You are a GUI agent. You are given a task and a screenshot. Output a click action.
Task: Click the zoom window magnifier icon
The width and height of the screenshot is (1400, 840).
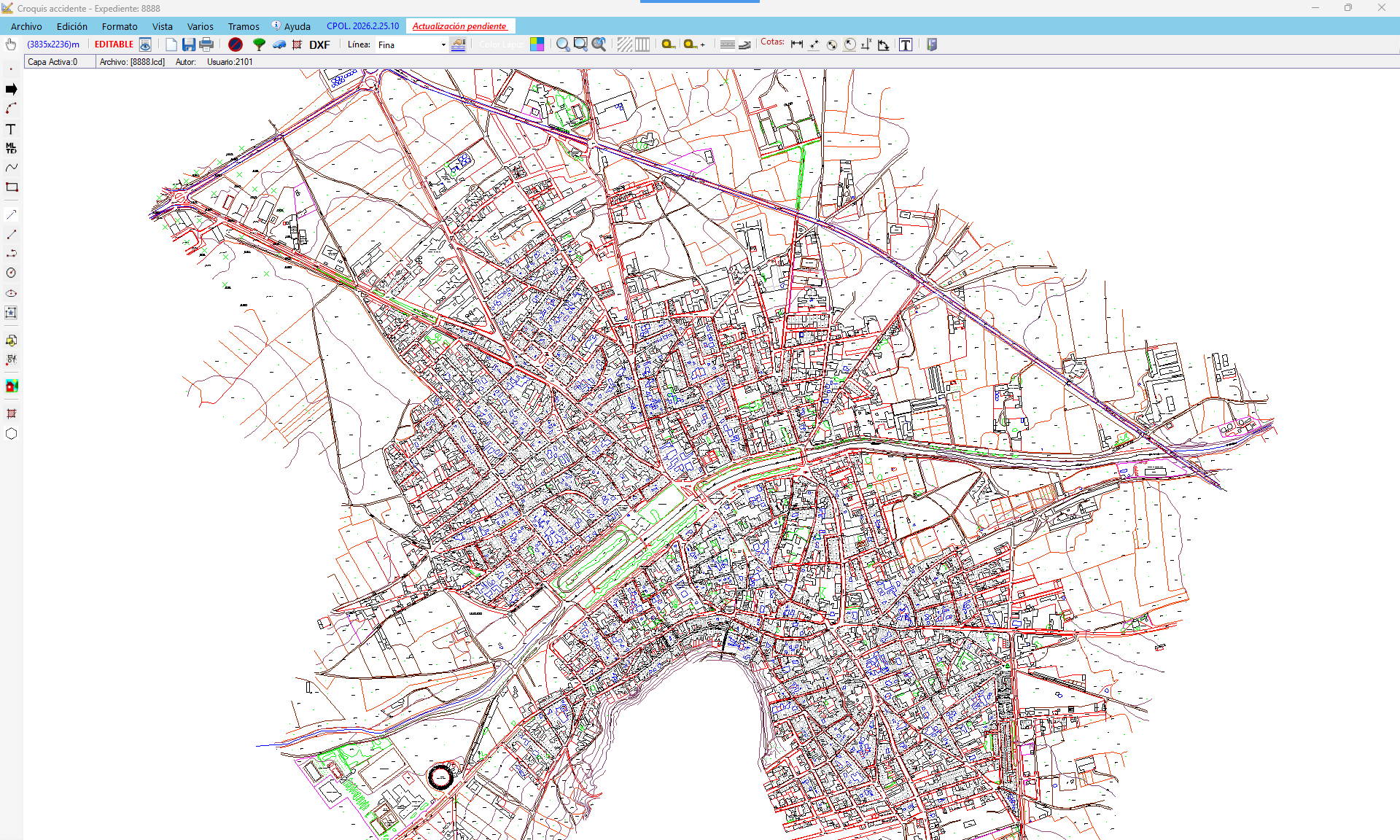tap(580, 44)
